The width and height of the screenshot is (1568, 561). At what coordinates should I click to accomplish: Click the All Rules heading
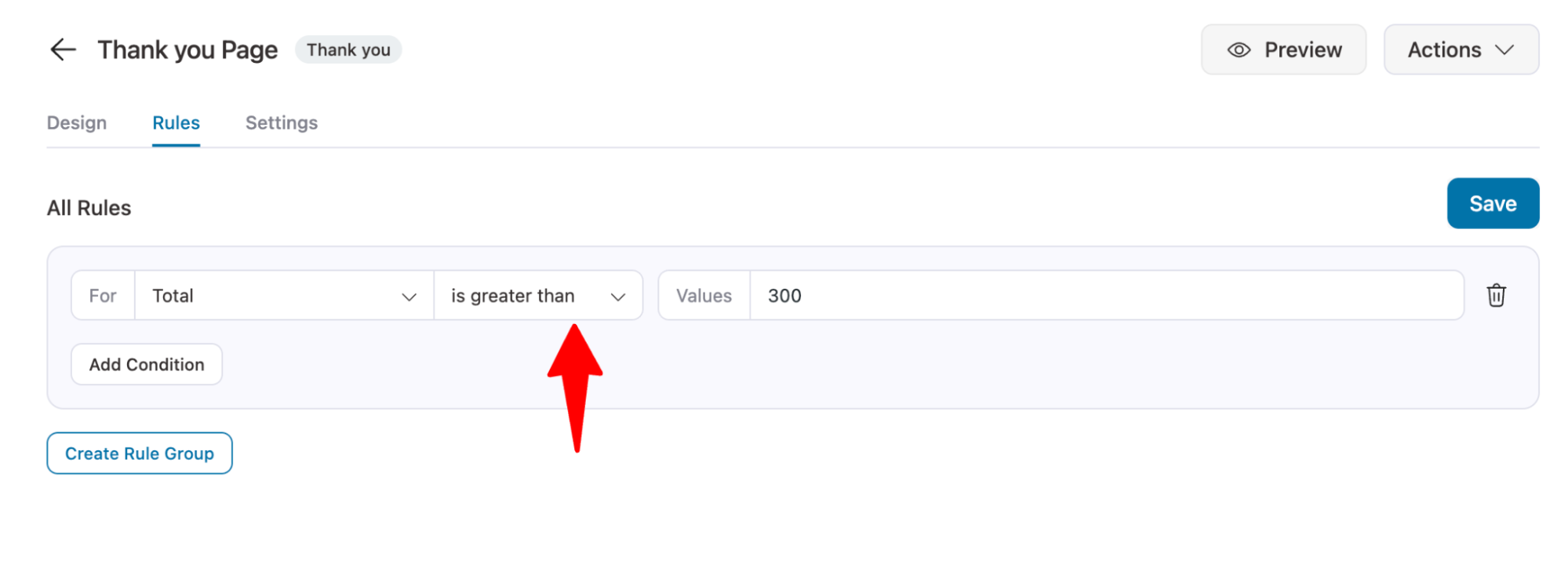click(x=89, y=208)
